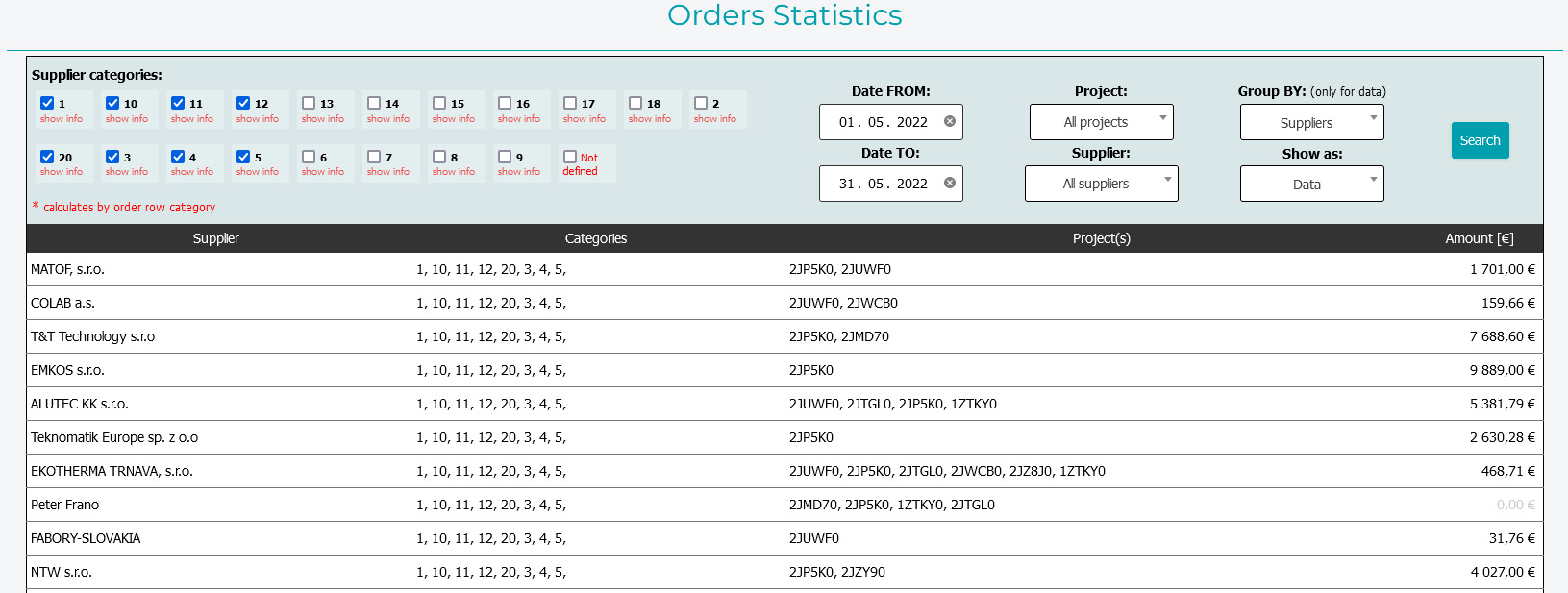Image resolution: width=1568 pixels, height=593 pixels.
Task: Click the Date FROM input field
Action: 883,122
